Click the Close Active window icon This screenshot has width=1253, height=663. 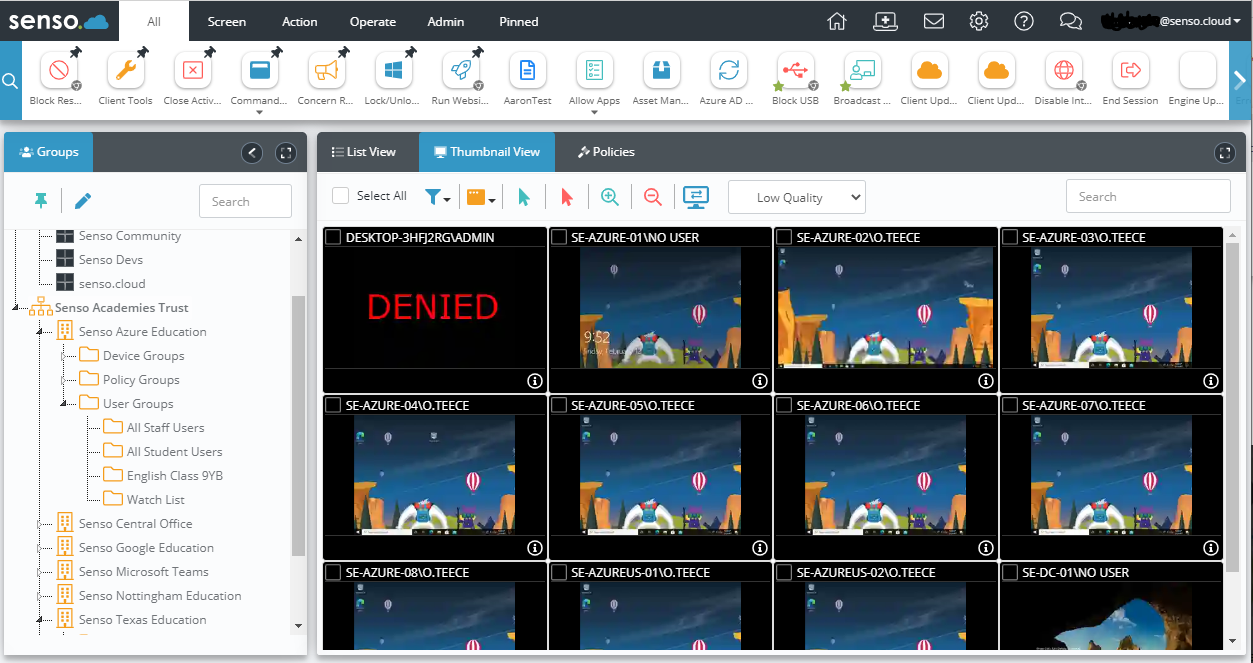point(193,71)
